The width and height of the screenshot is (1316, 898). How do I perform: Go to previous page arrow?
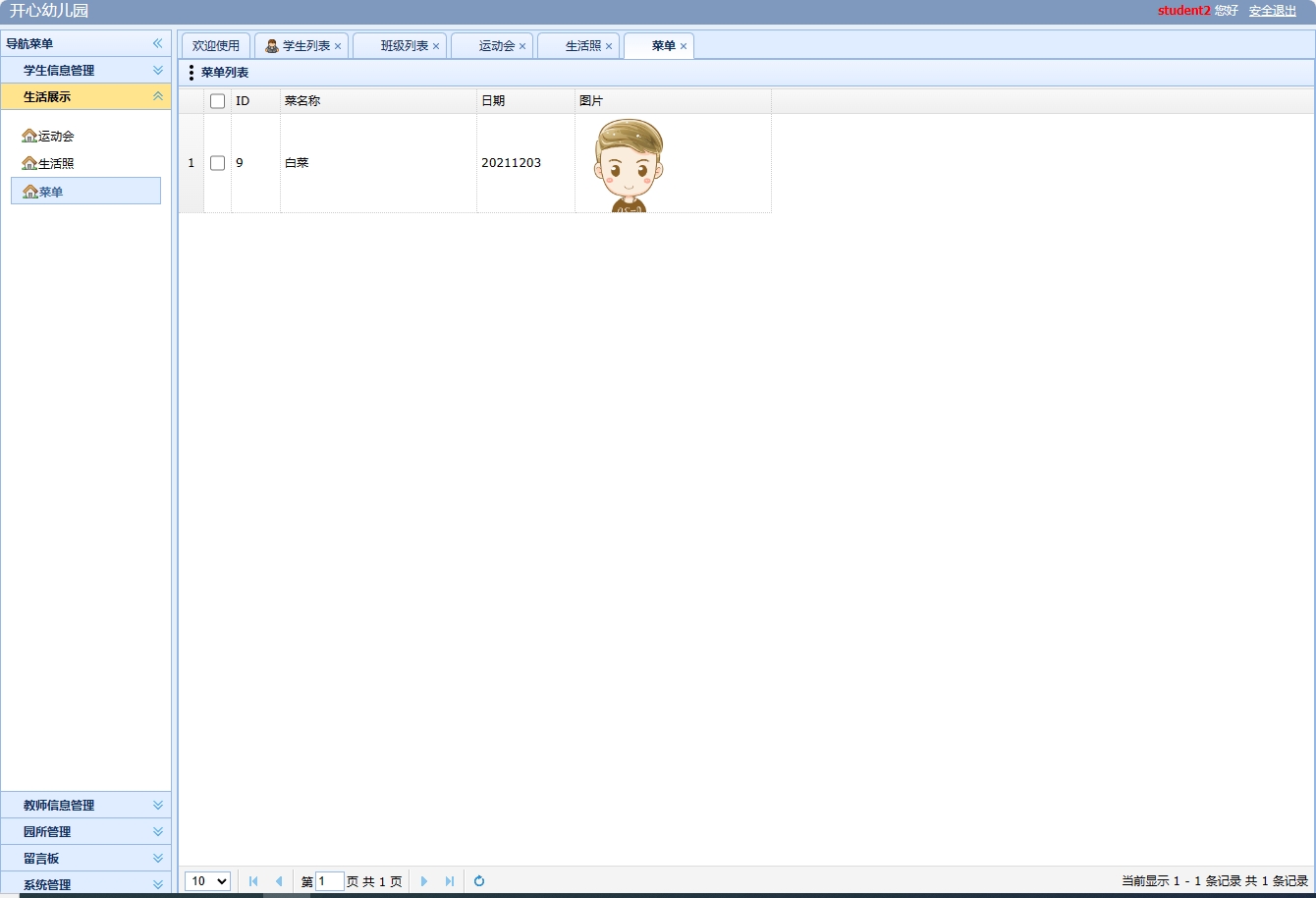279,881
